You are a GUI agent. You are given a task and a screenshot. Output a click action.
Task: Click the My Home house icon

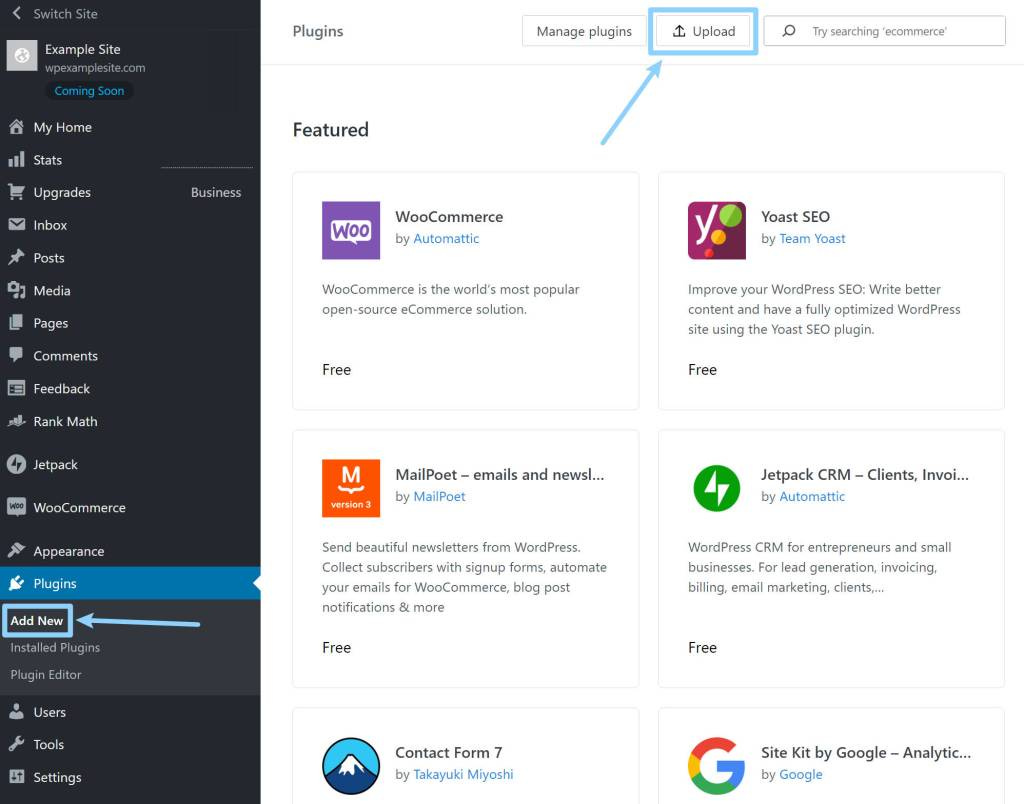16,127
